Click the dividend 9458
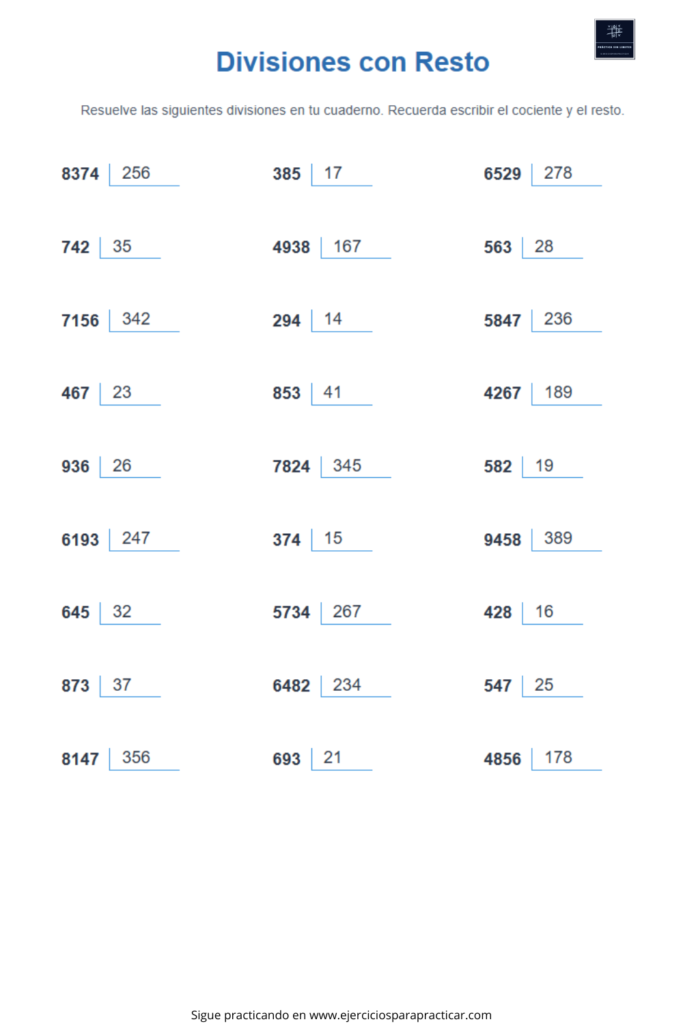 502,540
